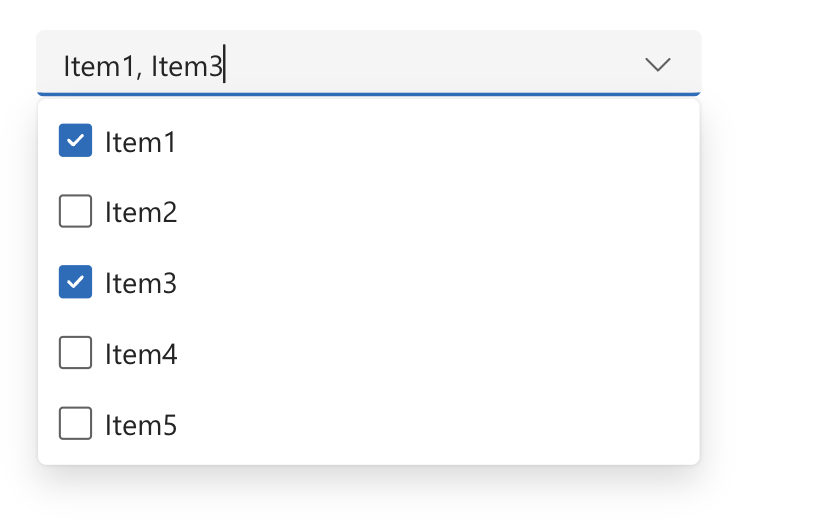816x528 pixels.
Task: Place cursor after Item3 text in field
Action: [x=224, y=67]
